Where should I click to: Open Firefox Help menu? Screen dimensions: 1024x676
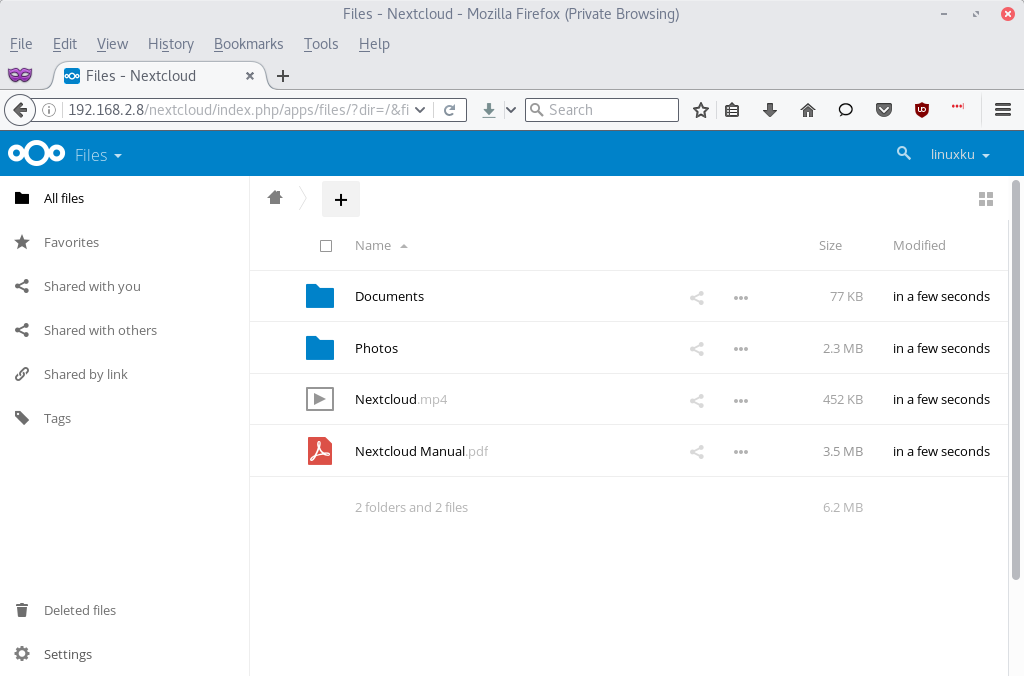click(x=374, y=44)
